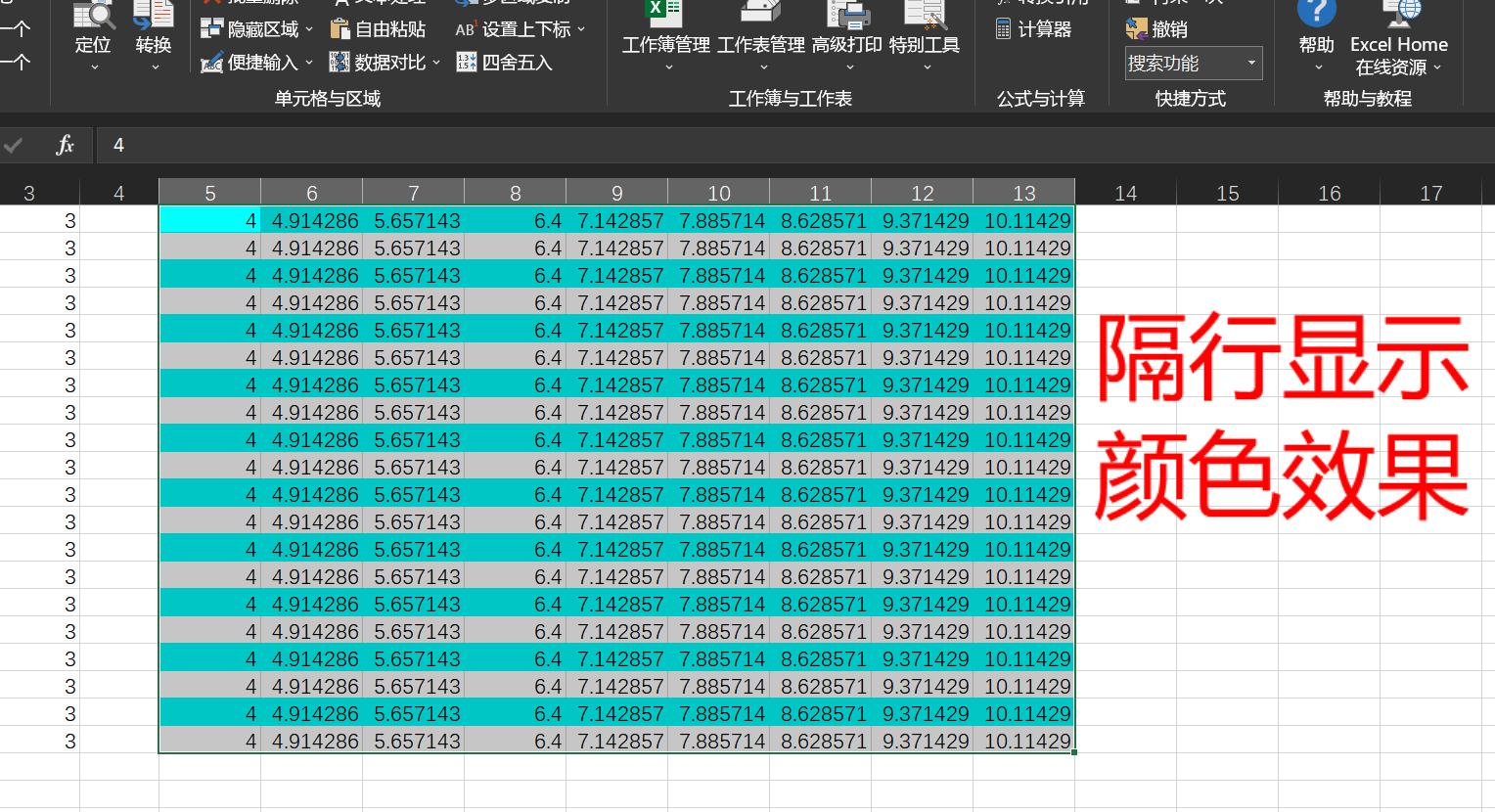Click the highlighted active cell containing 4
The height and width of the screenshot is (812, 1495).
[210, 220]
